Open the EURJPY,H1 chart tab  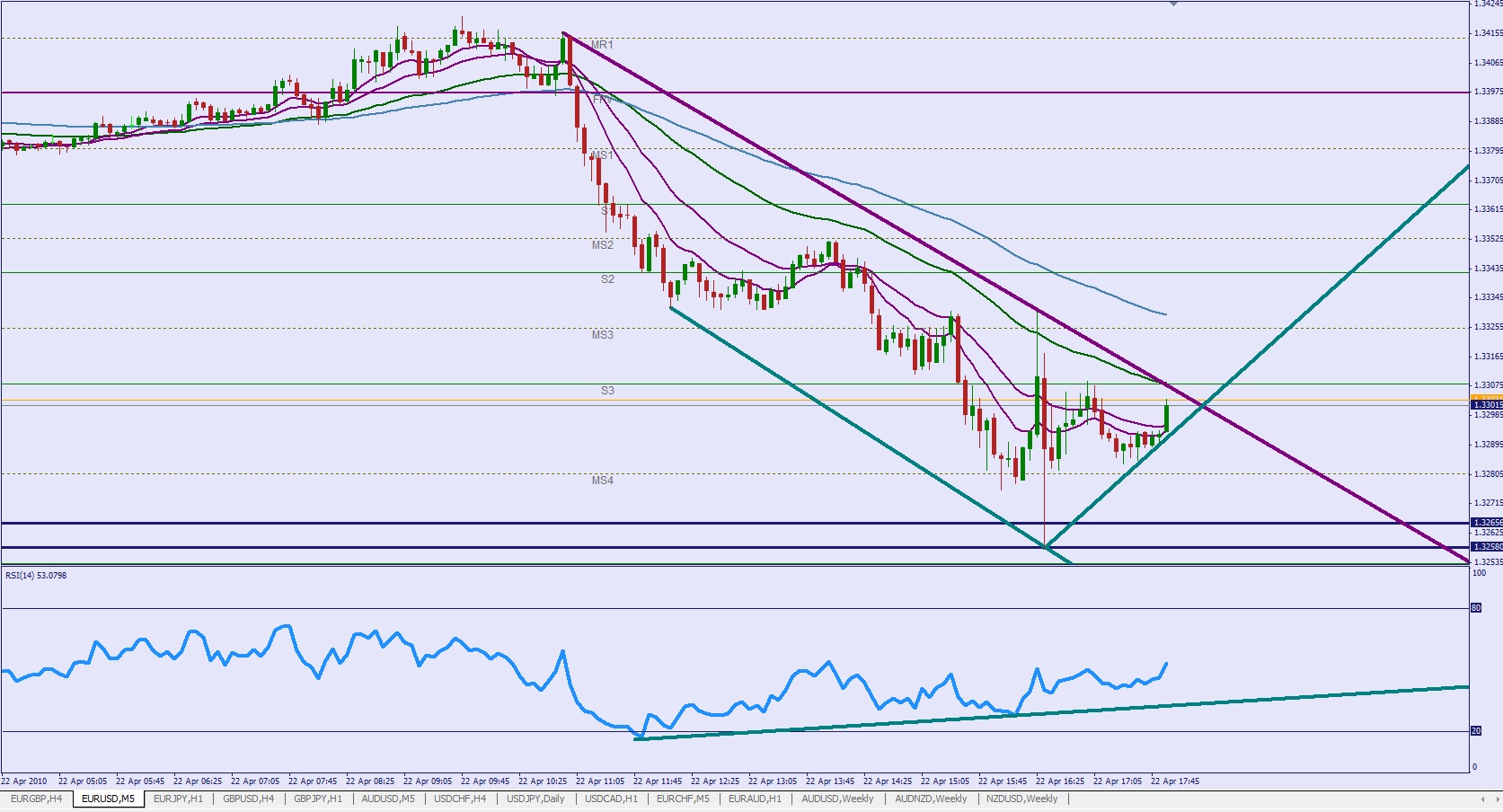pyautogui.click(x=178, y=799)
